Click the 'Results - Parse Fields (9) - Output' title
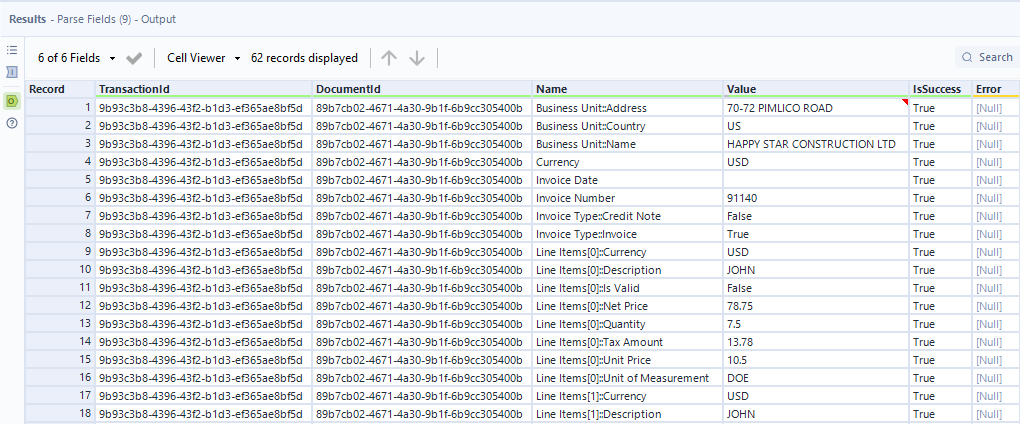This screenshot has width=1020, height=424. click(92, 20)
